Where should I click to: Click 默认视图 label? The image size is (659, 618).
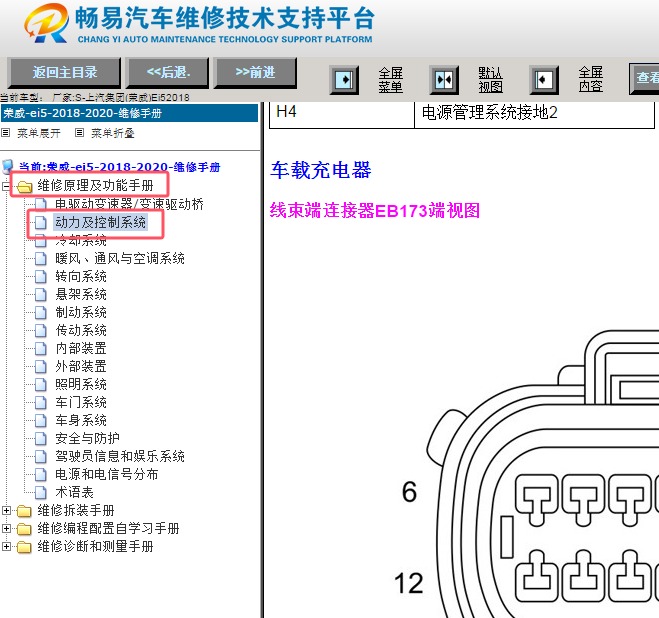coord(490,80)
